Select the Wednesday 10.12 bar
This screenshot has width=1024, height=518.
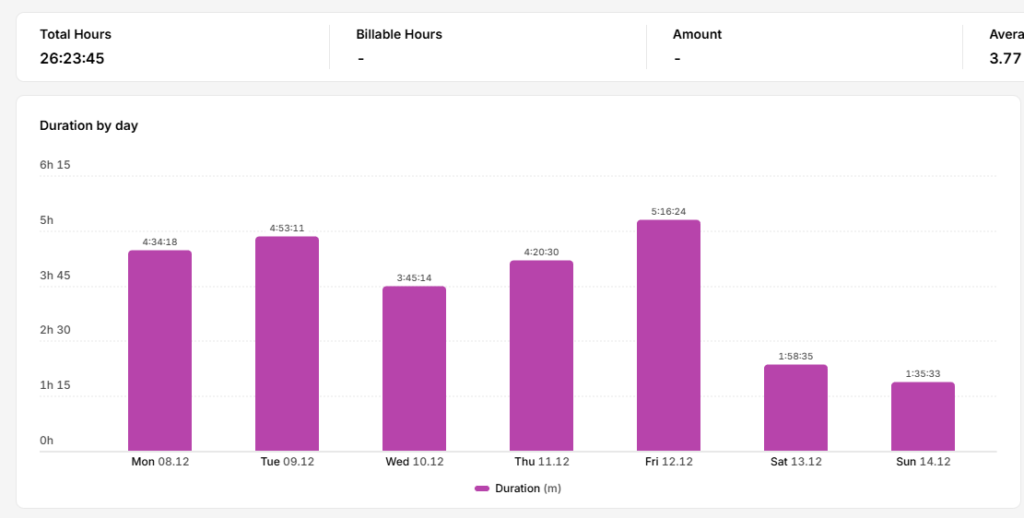coord(414,368)
